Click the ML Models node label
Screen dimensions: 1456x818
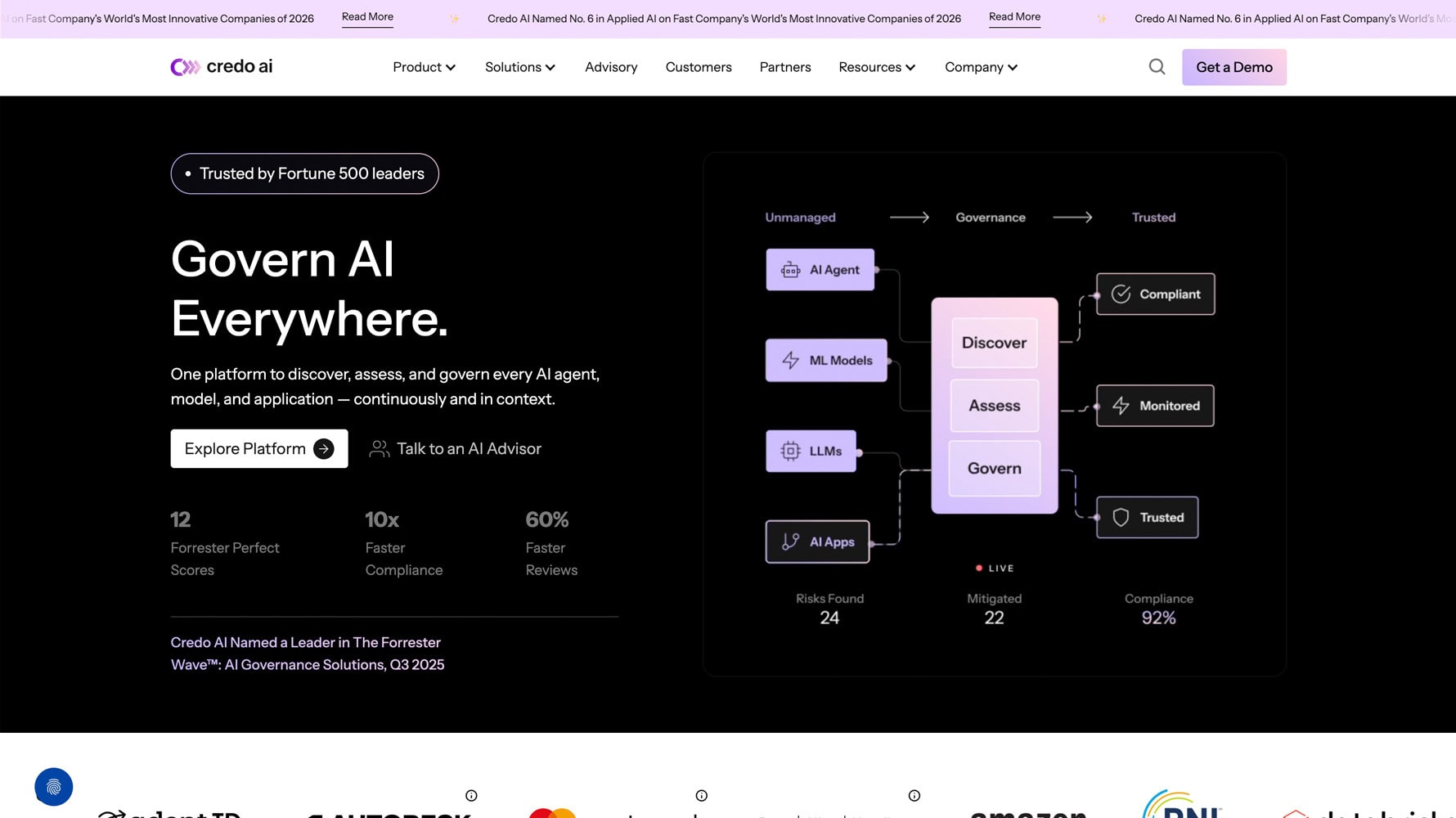tap(841, 361)
